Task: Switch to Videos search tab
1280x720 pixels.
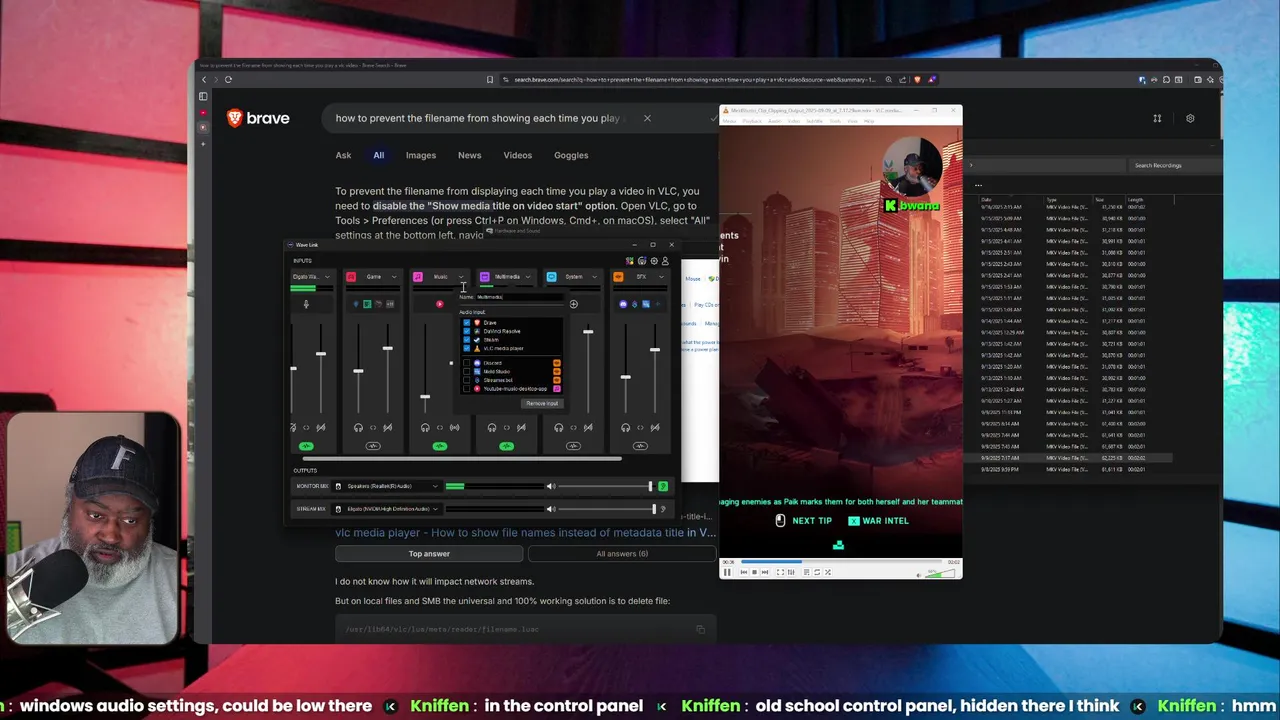Action: (517, 155)
